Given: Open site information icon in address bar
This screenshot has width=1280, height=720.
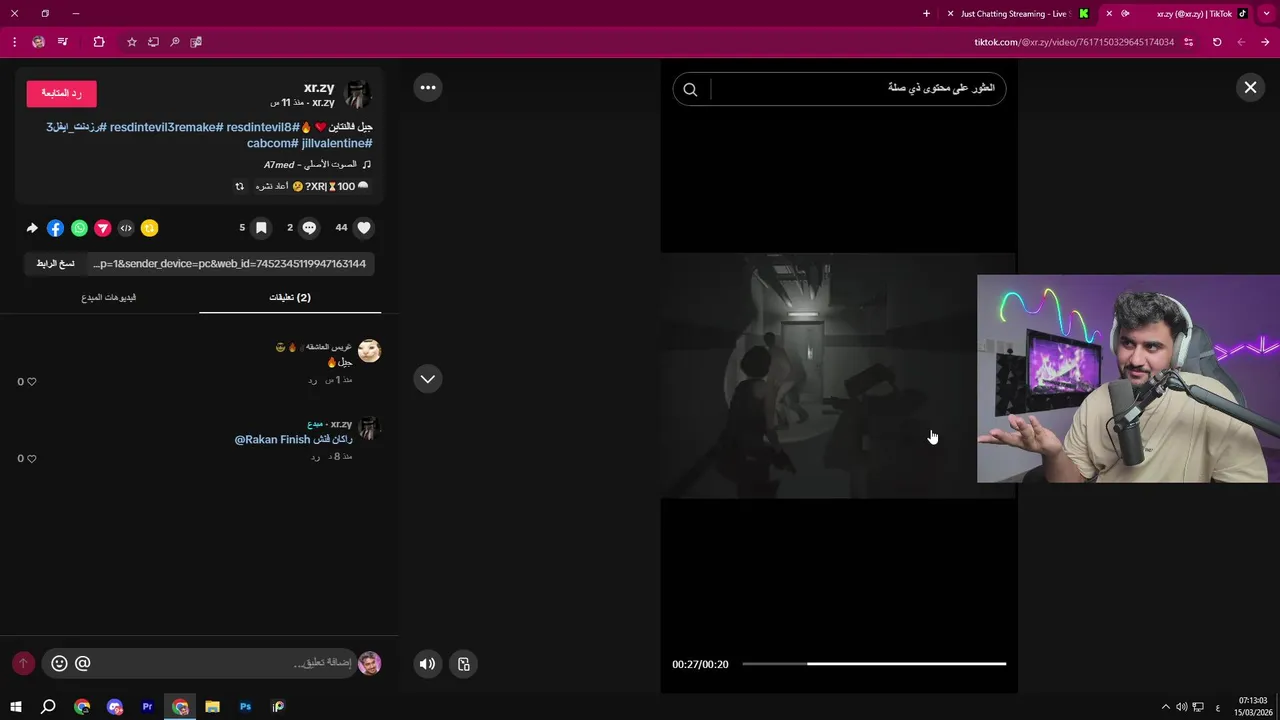Looking at the screenshot, I should point(1189,42).
